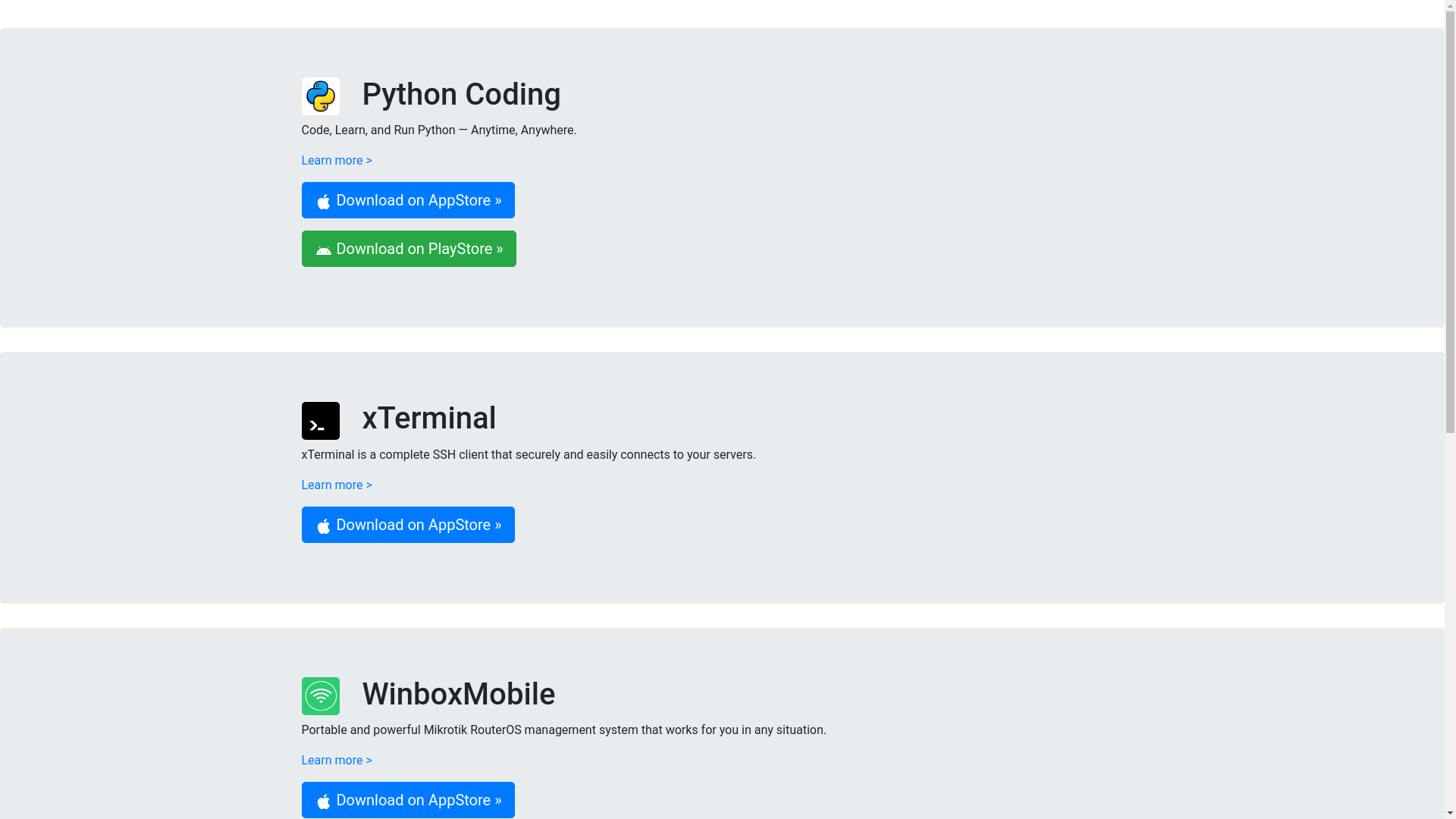
Task: Click the WinboxMobile green wifi icon
Action: tap(320, 696)
